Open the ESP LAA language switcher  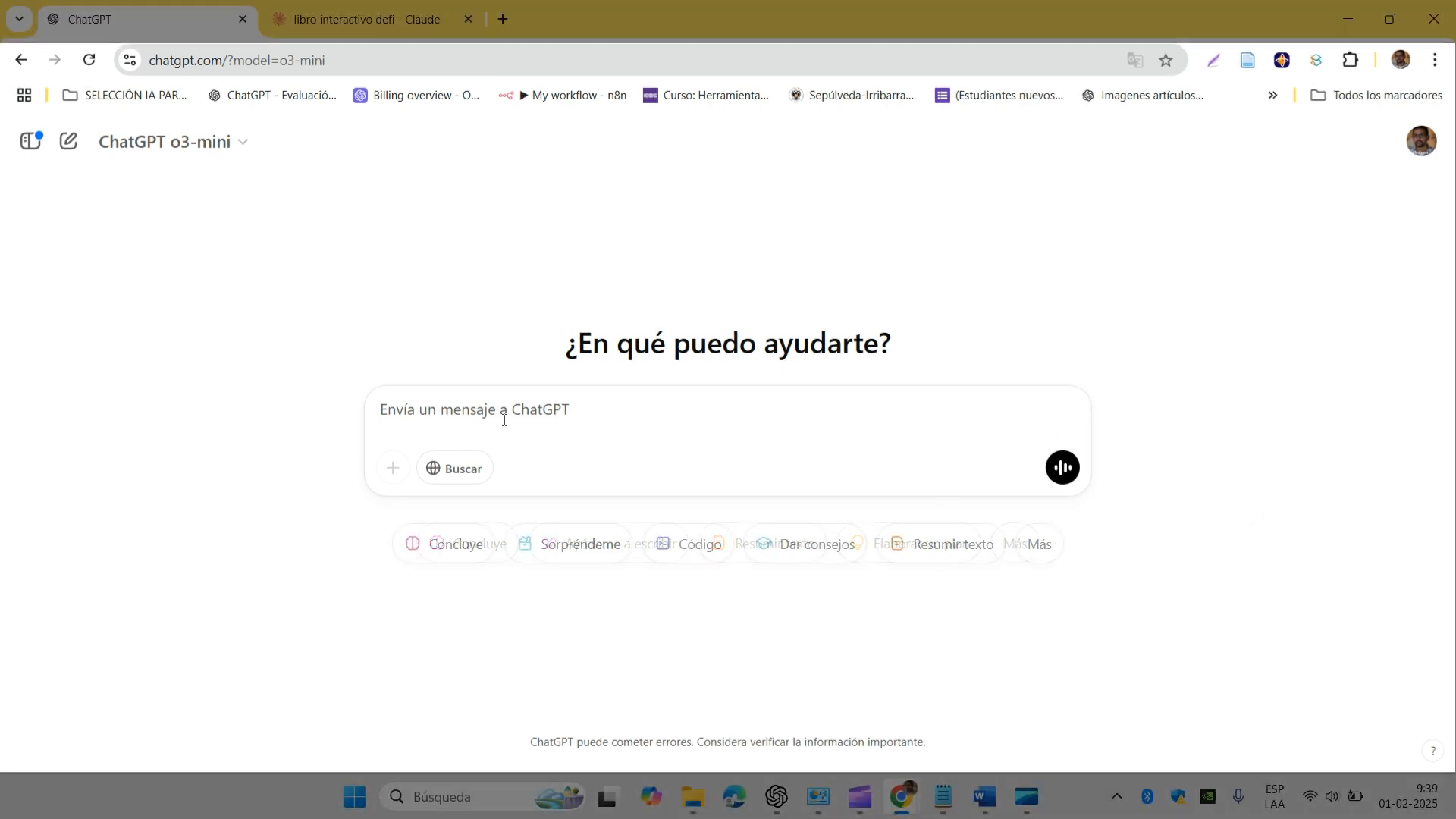pyautogui.click(x=1275, y=796)
